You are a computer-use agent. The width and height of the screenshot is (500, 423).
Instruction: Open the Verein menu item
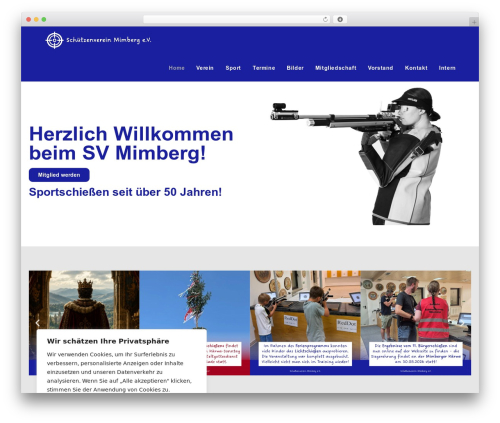(205, 68)
